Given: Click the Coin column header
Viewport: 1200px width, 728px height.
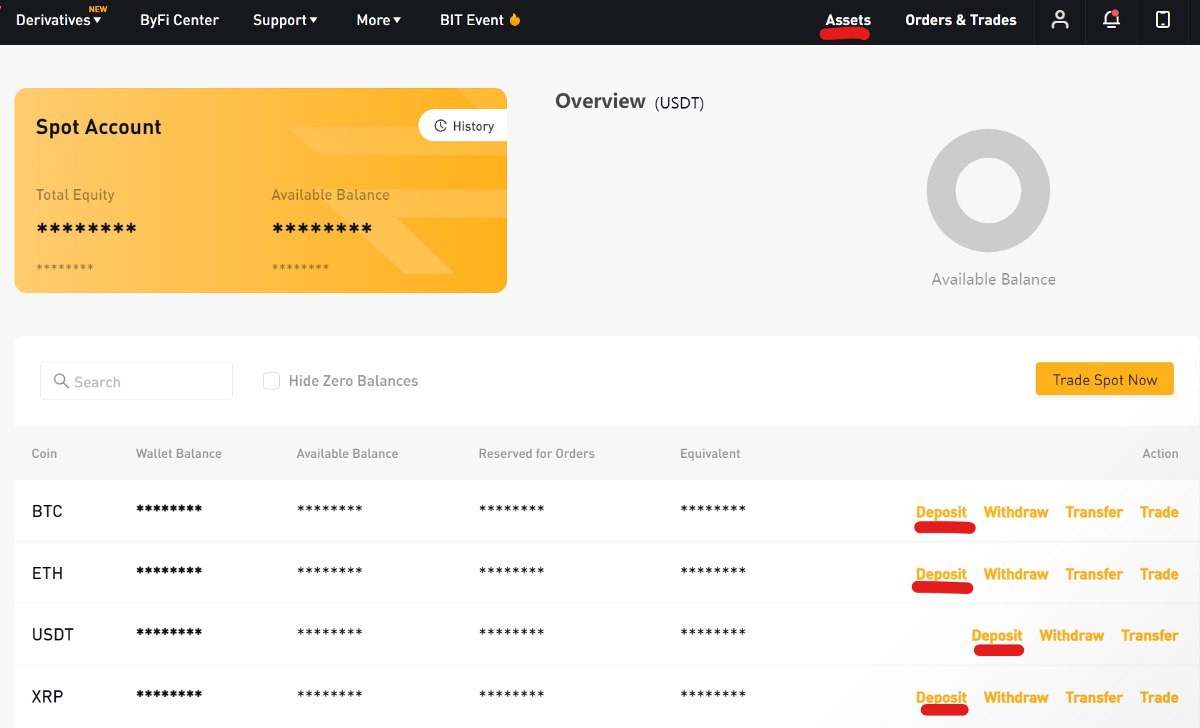Looking at the screenshot, I should [44, 453].
